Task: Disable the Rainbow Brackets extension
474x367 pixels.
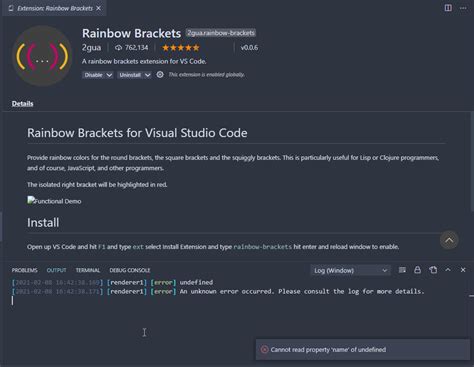Action: [93, 75]
